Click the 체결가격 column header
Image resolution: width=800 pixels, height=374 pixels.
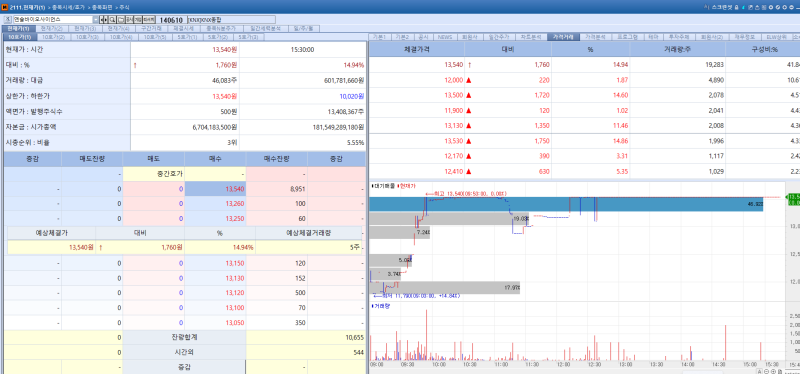(x=416, y=49)
